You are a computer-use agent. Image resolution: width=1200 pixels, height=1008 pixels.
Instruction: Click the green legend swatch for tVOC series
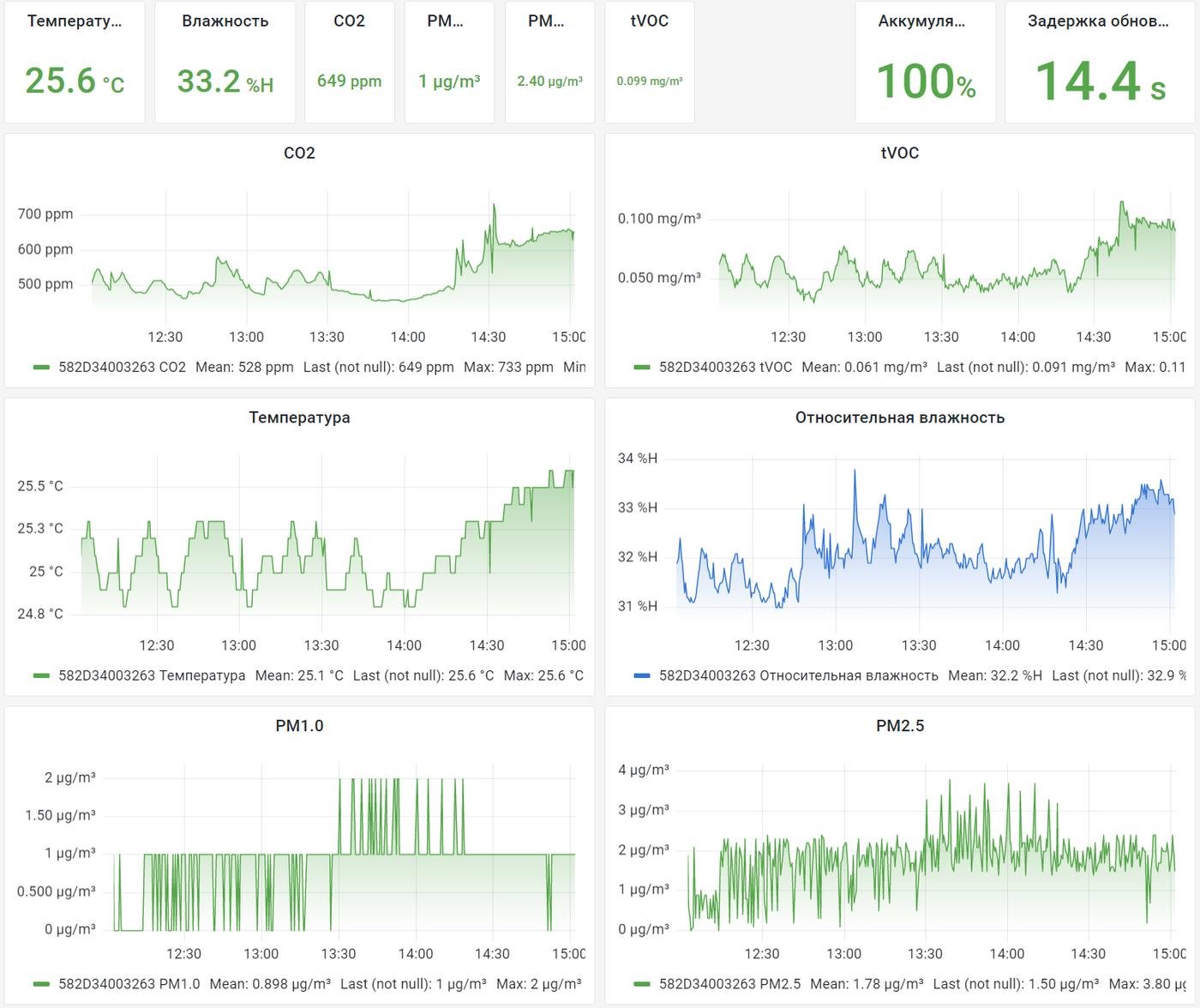[x=642, y=367]
